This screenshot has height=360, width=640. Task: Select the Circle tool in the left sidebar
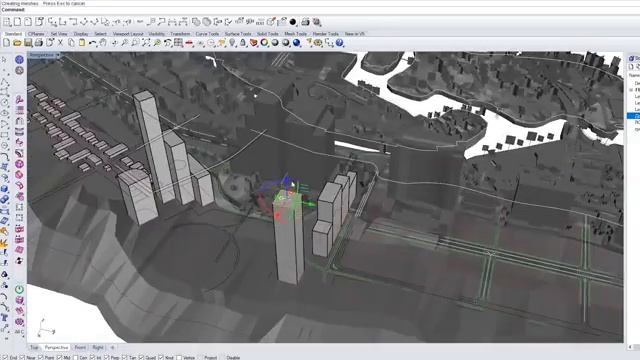pos(4,102)
